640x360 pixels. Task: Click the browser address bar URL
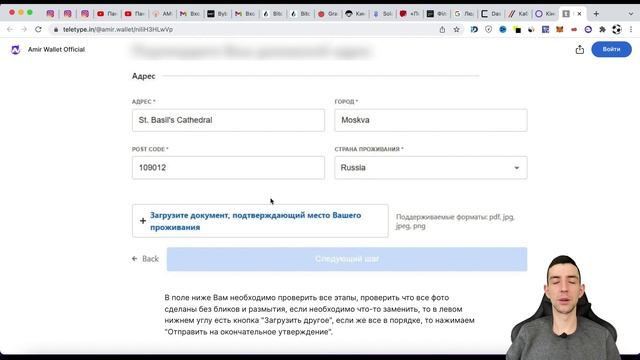118,29
